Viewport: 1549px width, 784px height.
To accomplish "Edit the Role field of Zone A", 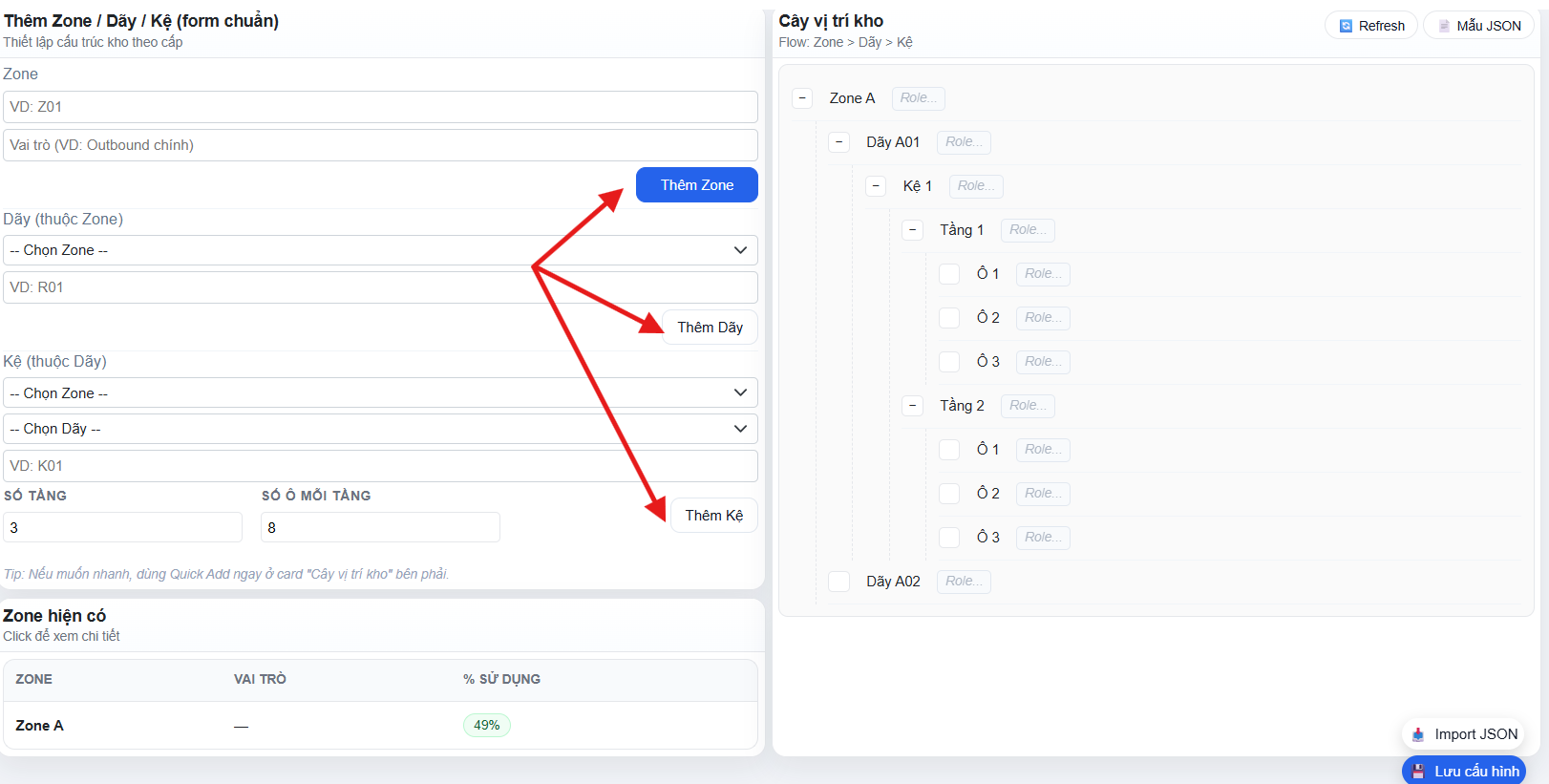I will [919, 98].
